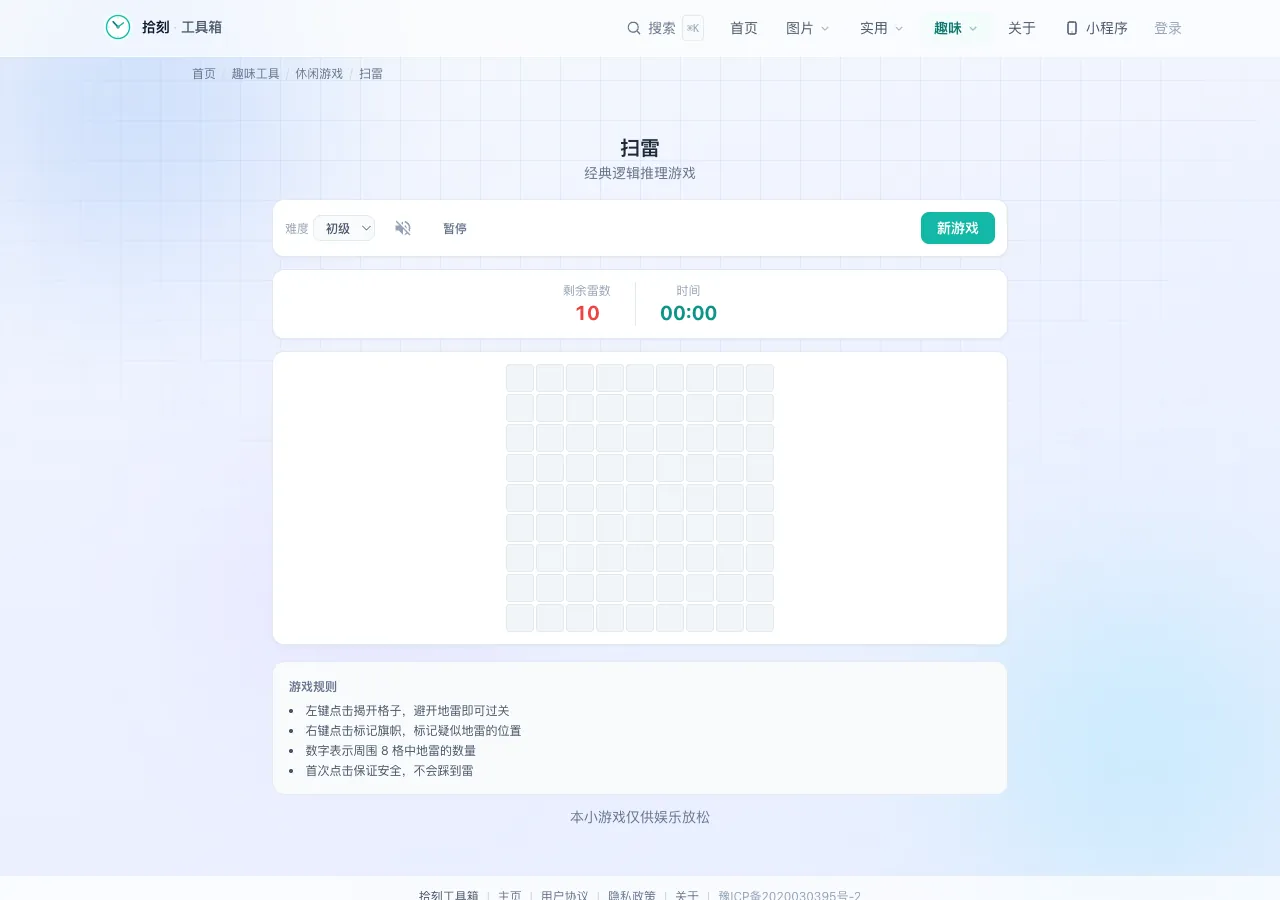The height and width of the screenshot is (900, 1280).
Task: Open search via the magnifier icon
Action: coord(634,28)
